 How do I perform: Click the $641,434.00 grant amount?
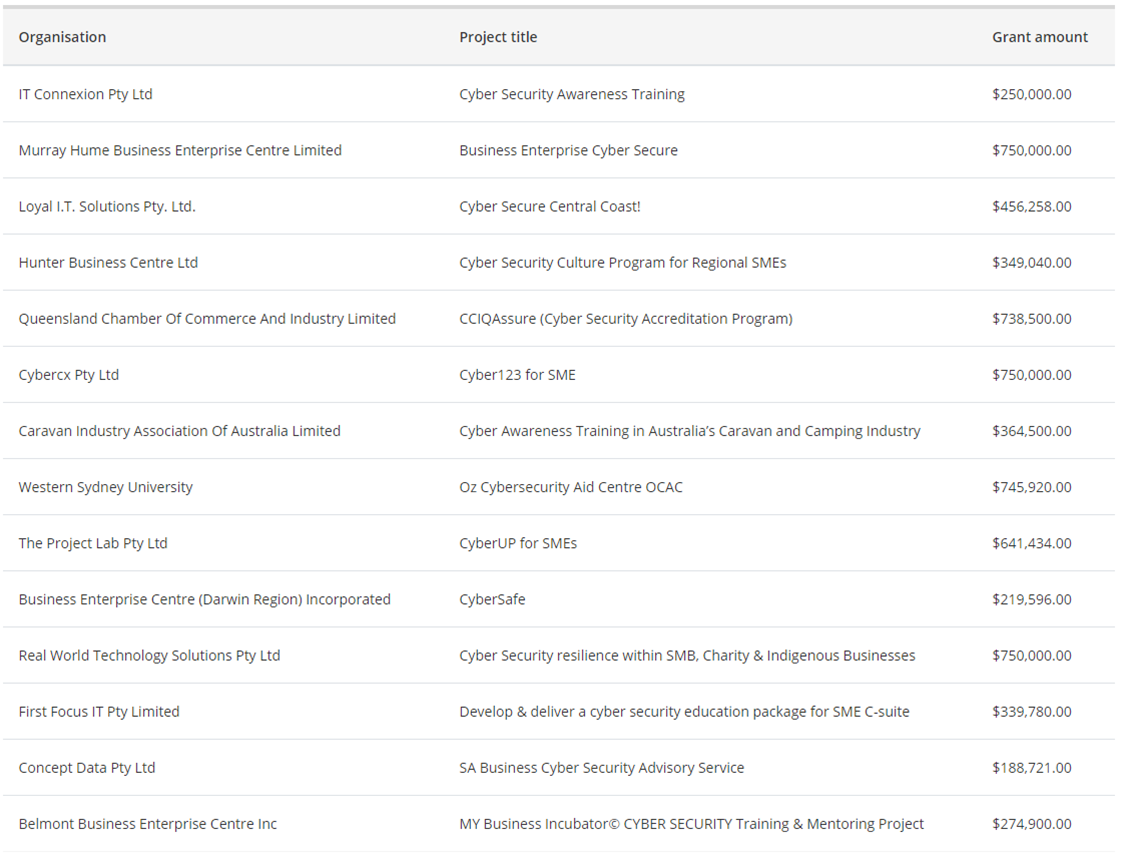[1031, 543]
